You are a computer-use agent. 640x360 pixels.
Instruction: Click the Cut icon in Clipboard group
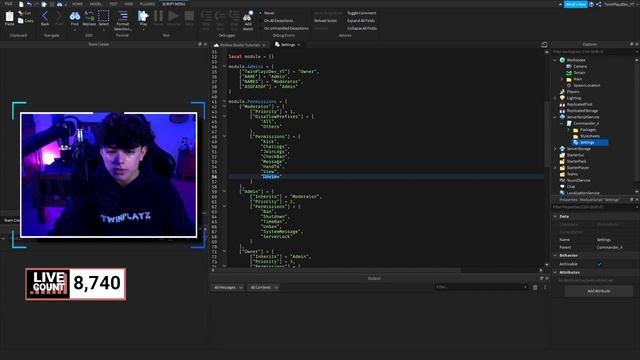21,13
